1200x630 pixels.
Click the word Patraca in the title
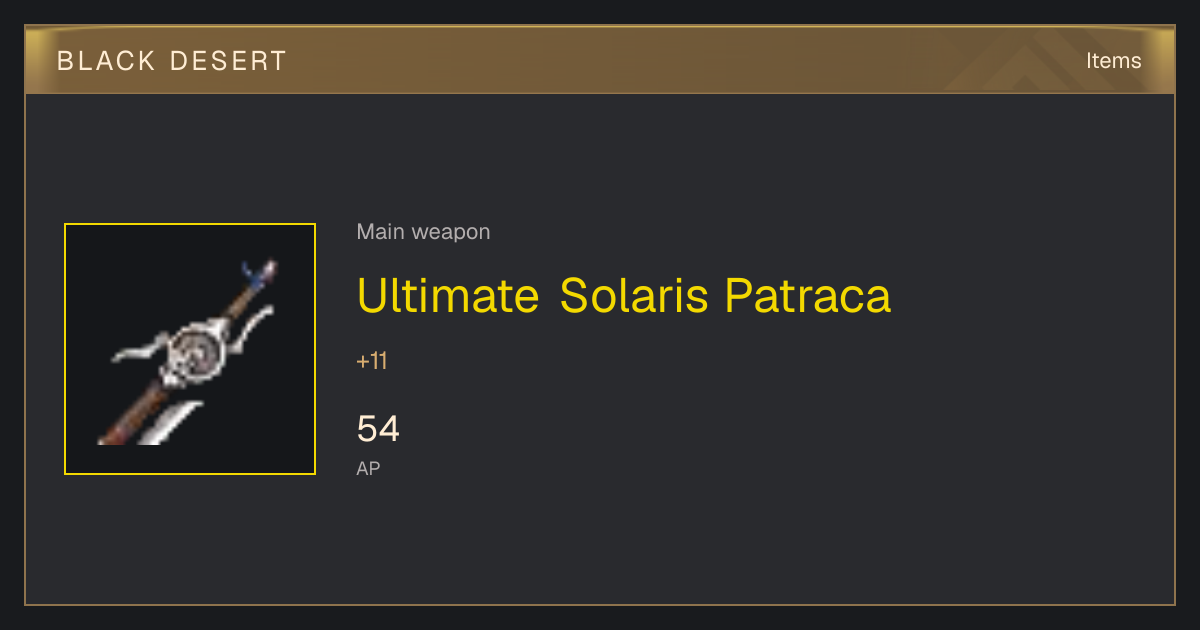point(808,296)
